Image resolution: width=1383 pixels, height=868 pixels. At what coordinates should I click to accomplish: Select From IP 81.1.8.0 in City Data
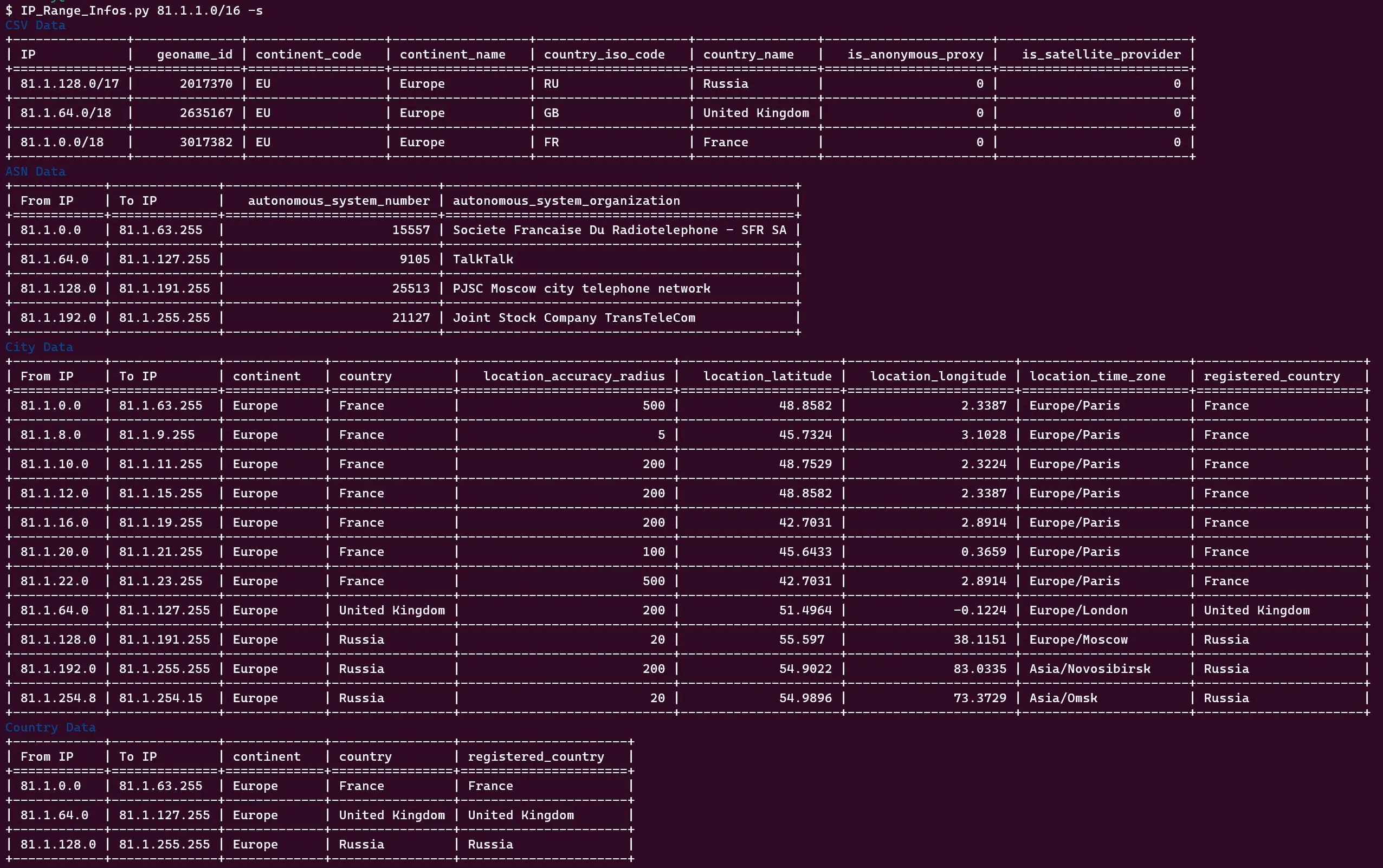pos(50,435)
